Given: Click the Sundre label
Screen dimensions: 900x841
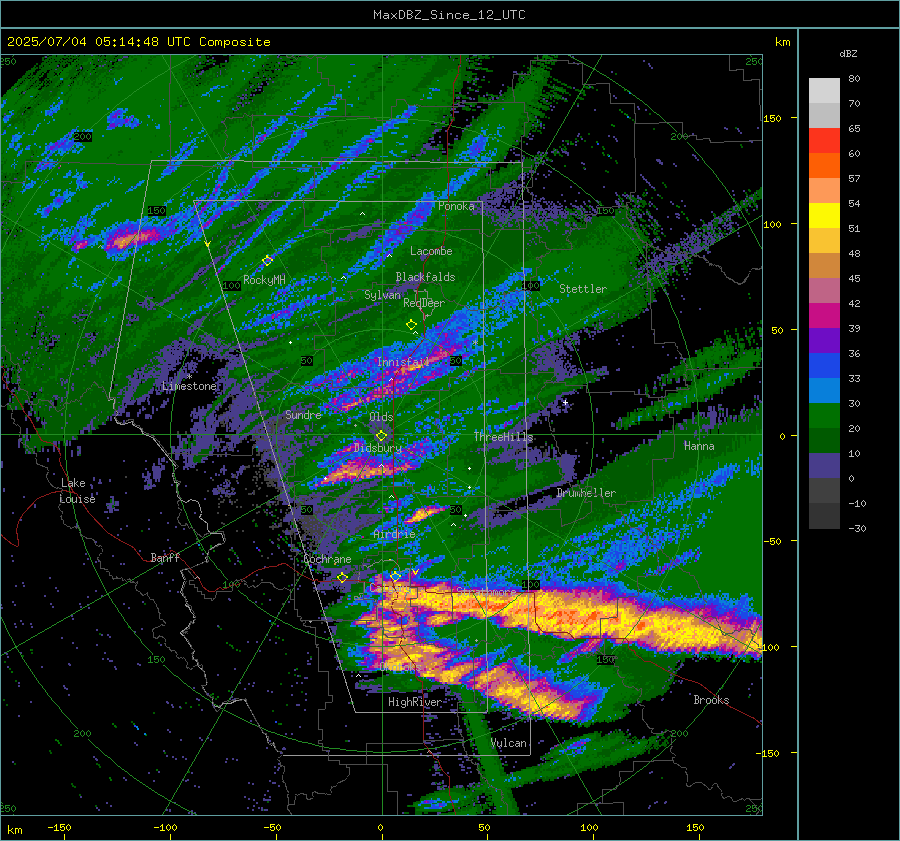Looking at the screenshot, I should [303, 414].
